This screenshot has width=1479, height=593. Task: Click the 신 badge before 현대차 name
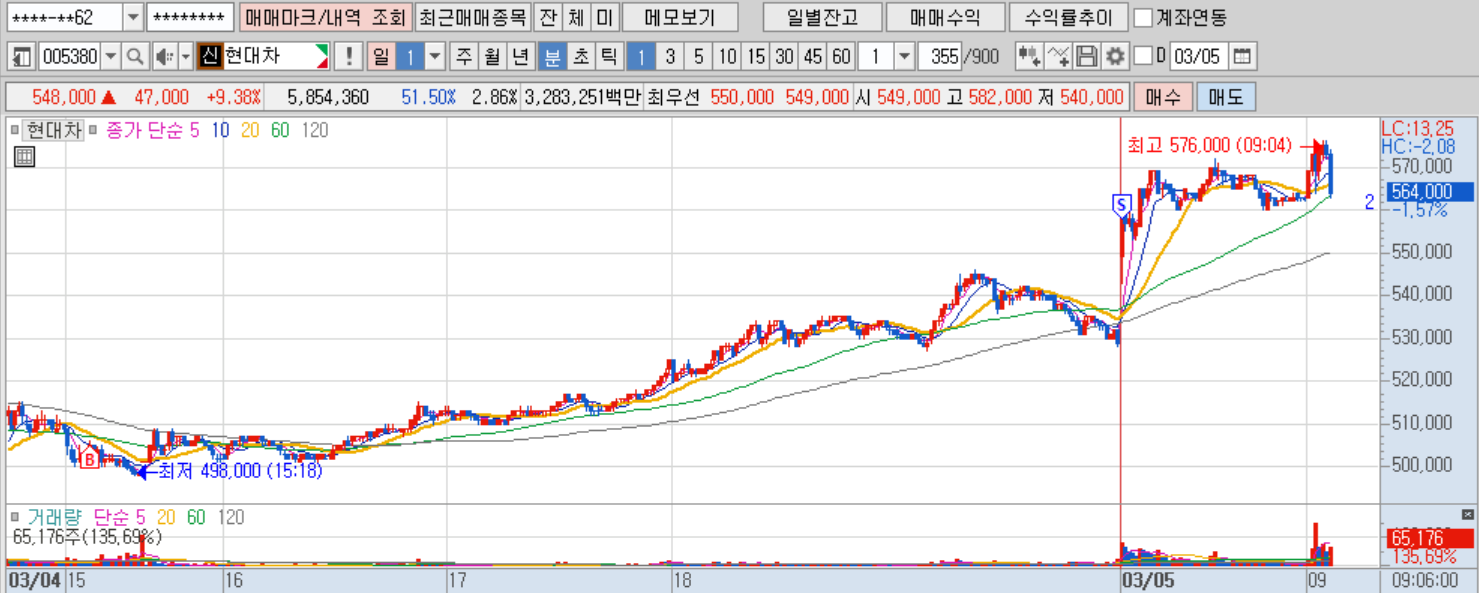click(209, 56)
